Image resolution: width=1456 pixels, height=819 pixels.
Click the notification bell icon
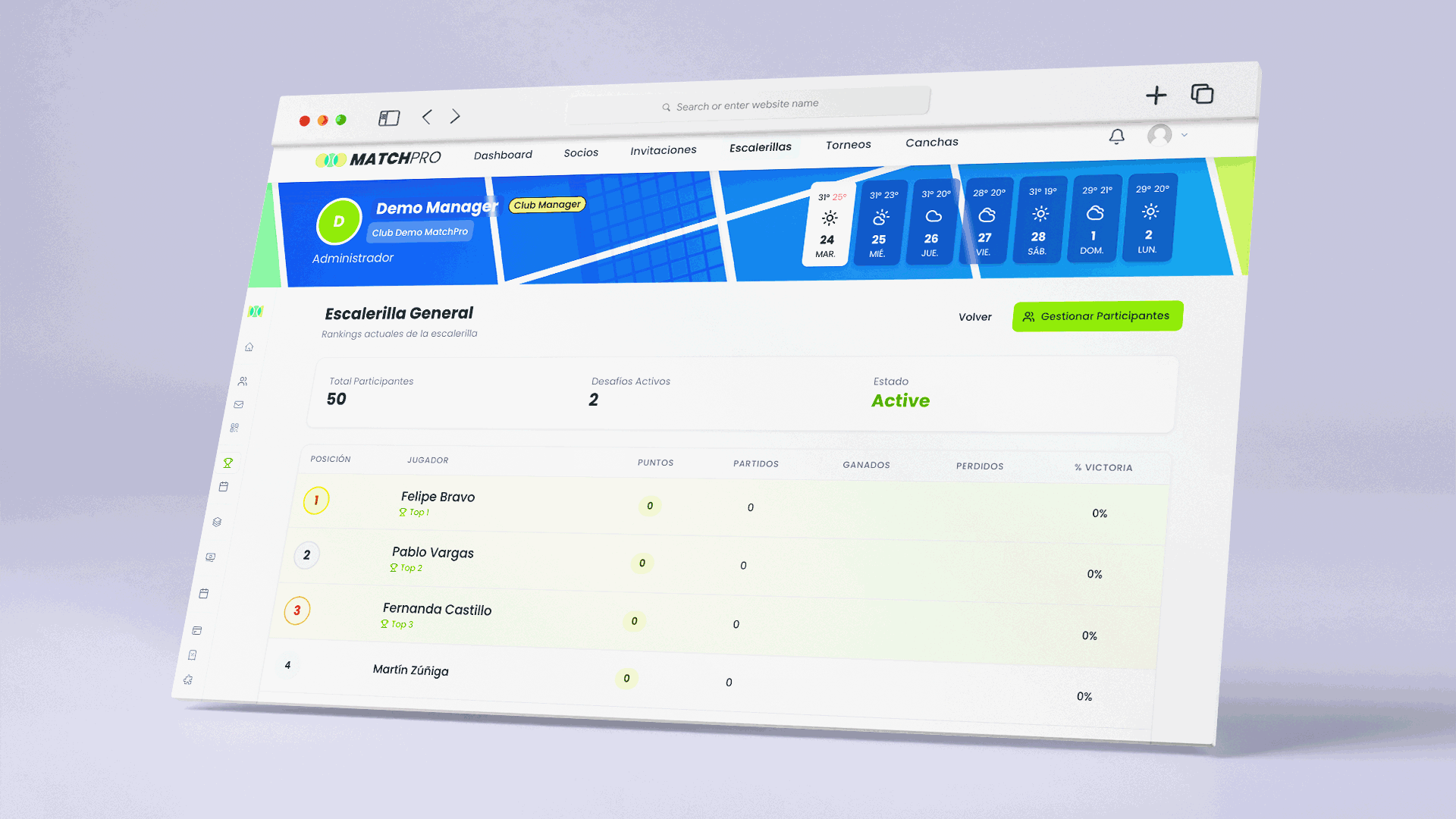pos(1116,136)
